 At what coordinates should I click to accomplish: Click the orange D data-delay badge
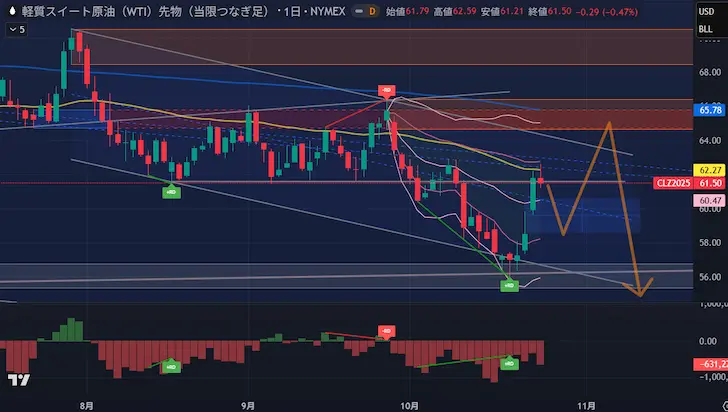372,11
